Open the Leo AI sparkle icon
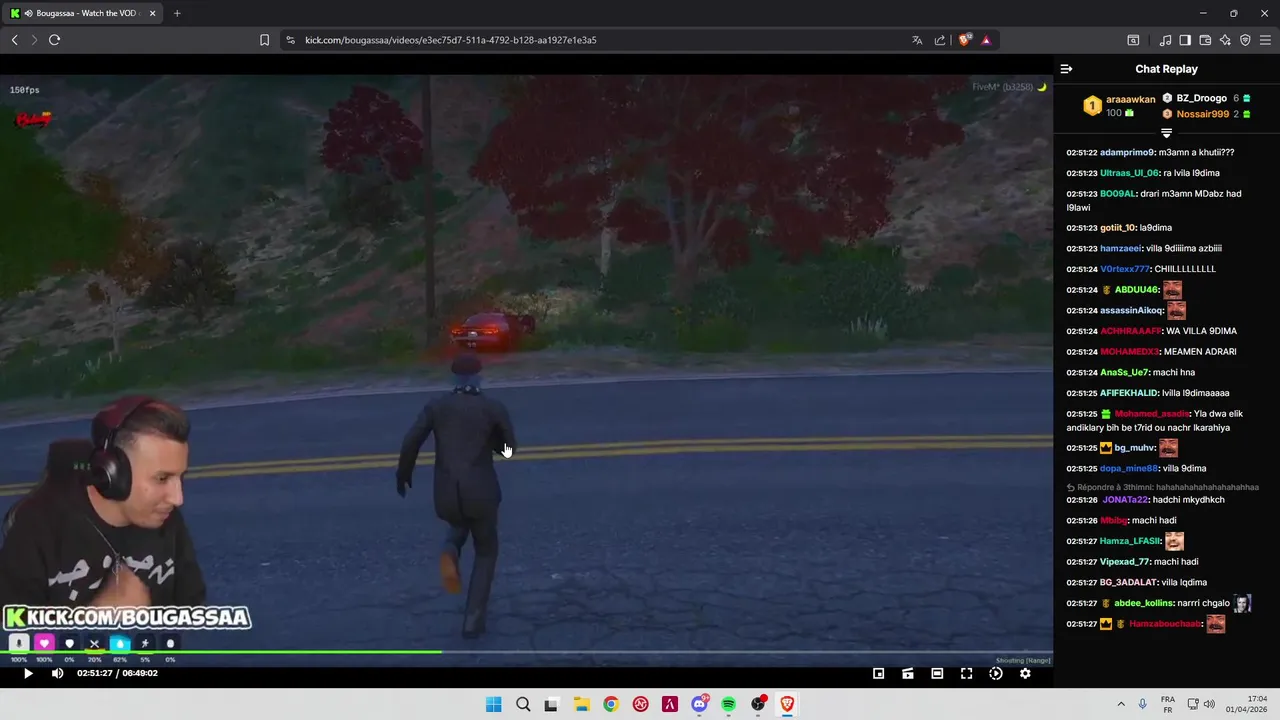The width and height of the screenshot is (1280, 720). point(1225,40)
